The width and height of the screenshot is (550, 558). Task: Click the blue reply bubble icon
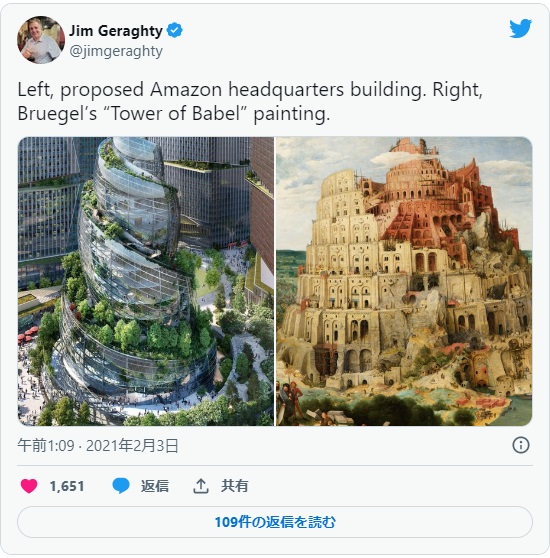[x=121, y=486]
